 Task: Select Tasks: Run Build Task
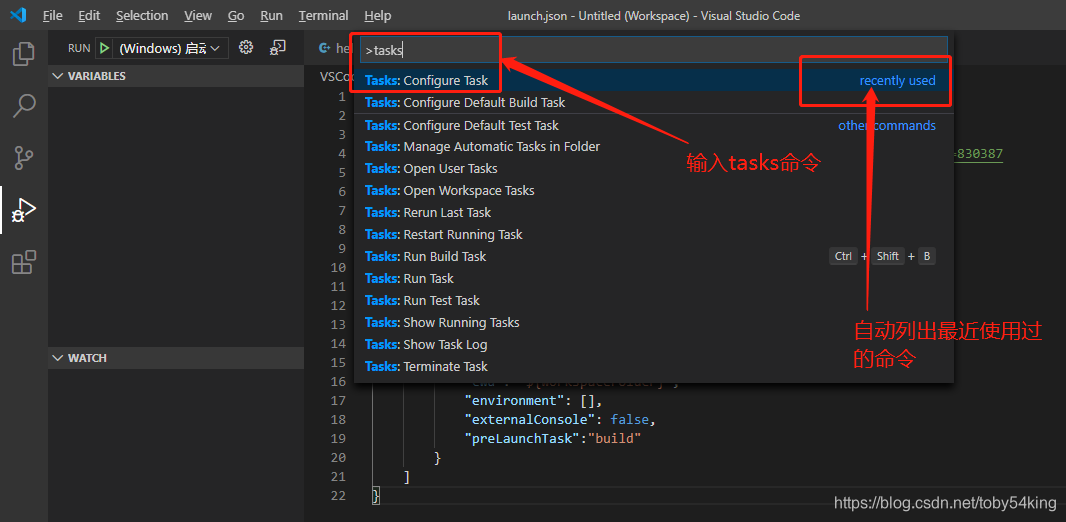point(653,256)
